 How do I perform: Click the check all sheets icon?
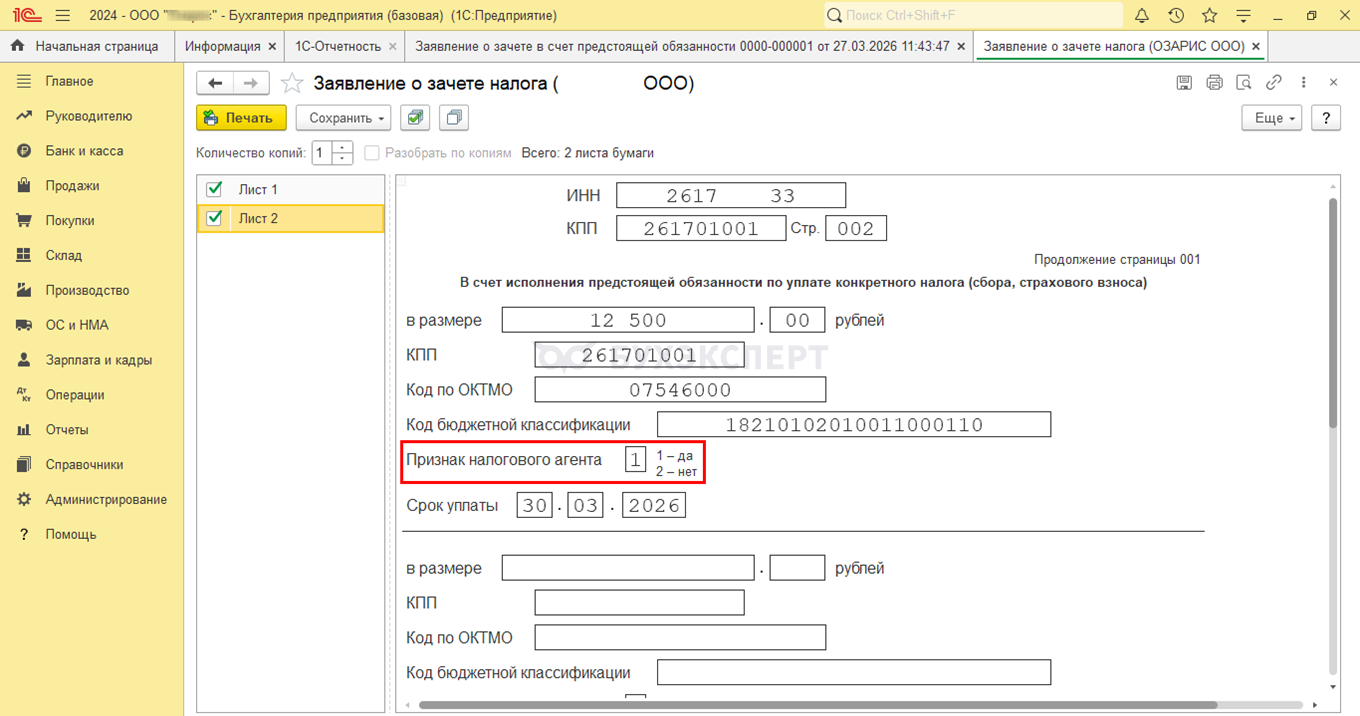415,118
